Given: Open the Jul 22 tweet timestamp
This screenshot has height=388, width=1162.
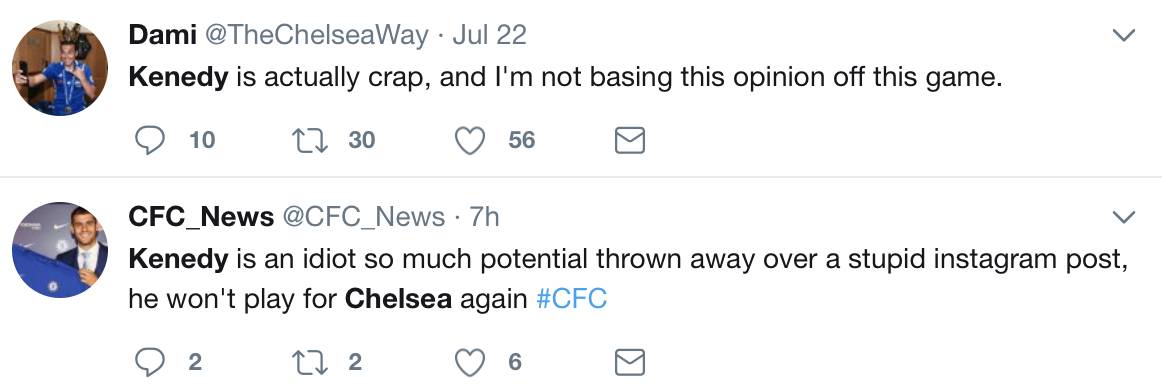Looking at the screenshot, I should click(489, 35).
